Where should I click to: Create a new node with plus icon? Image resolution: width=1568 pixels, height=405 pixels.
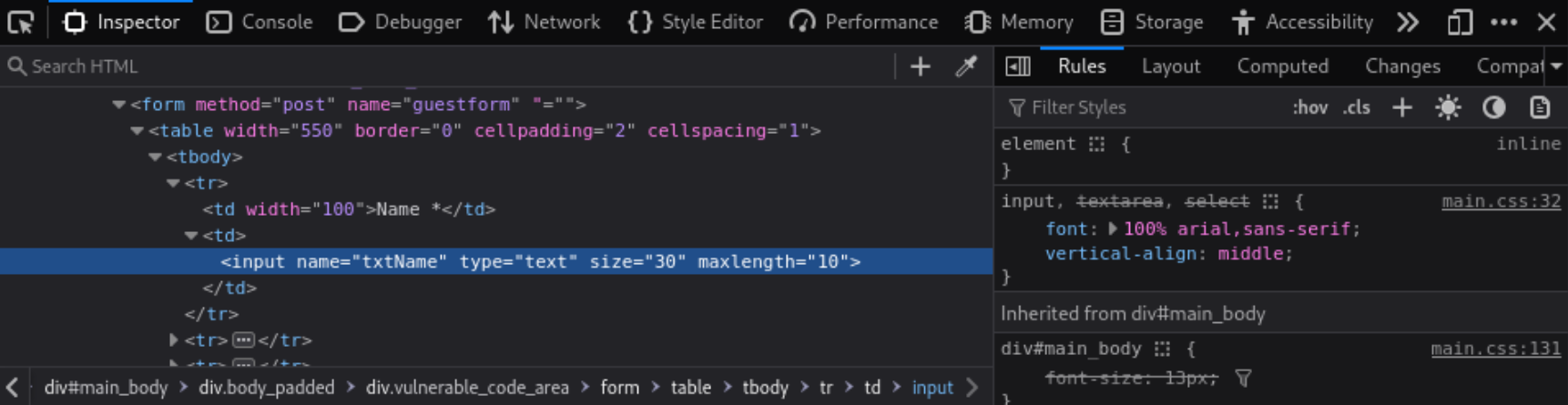point(921,66)
